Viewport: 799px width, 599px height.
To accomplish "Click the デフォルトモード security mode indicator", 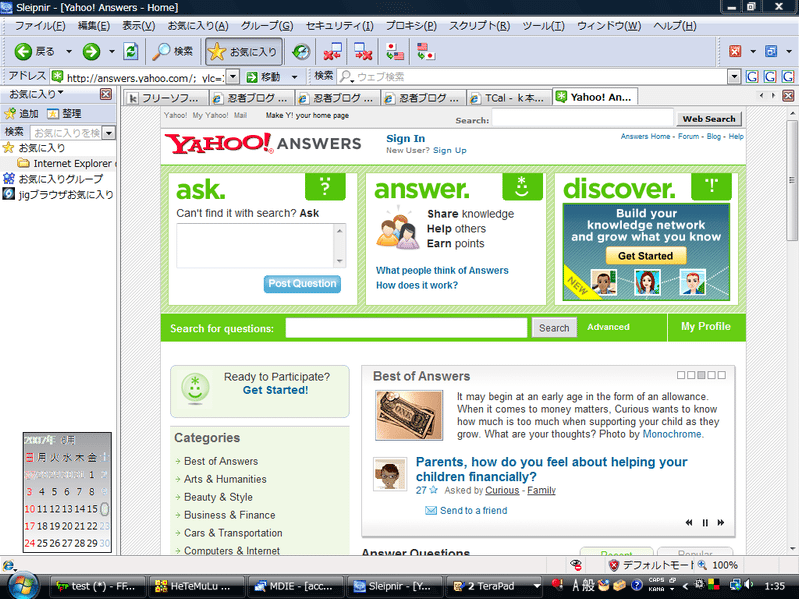I will pos(651,565).
